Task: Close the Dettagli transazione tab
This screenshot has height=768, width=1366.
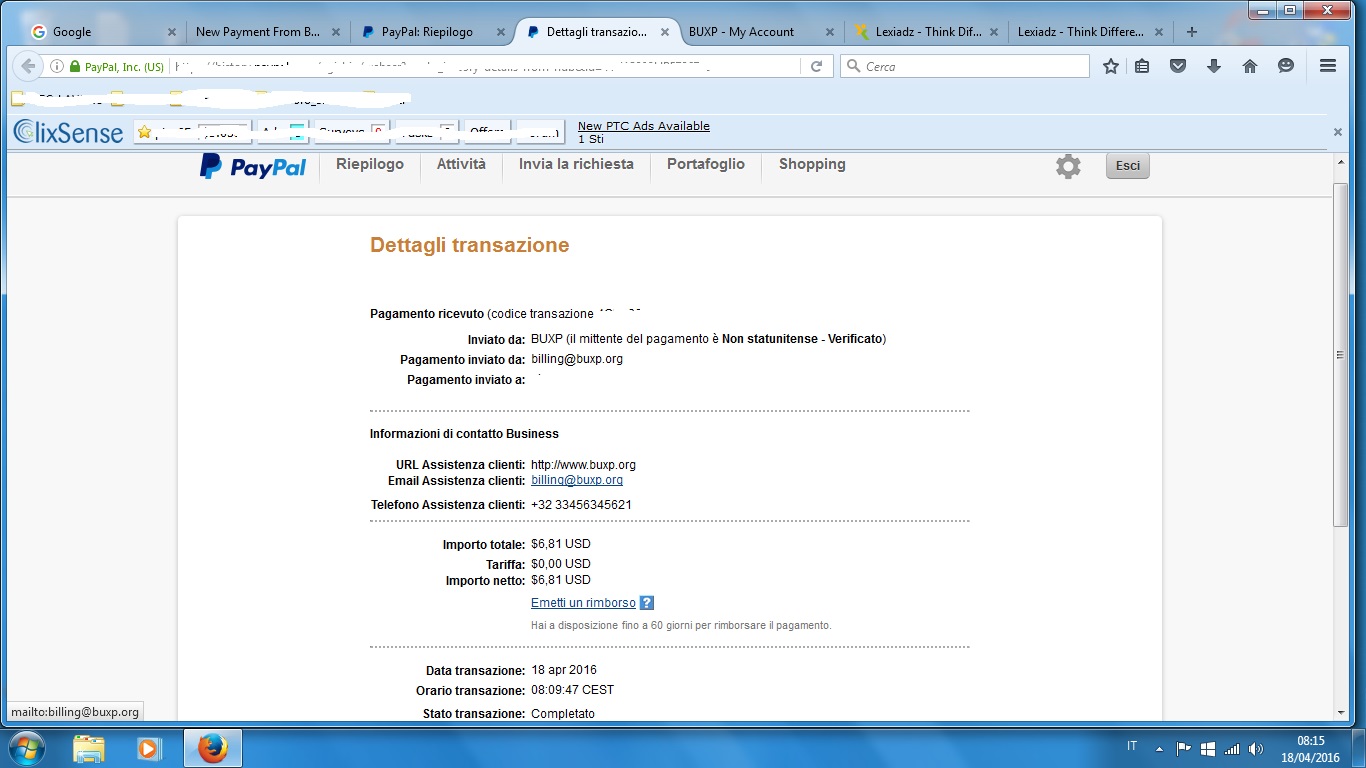Action: [665, 32]
